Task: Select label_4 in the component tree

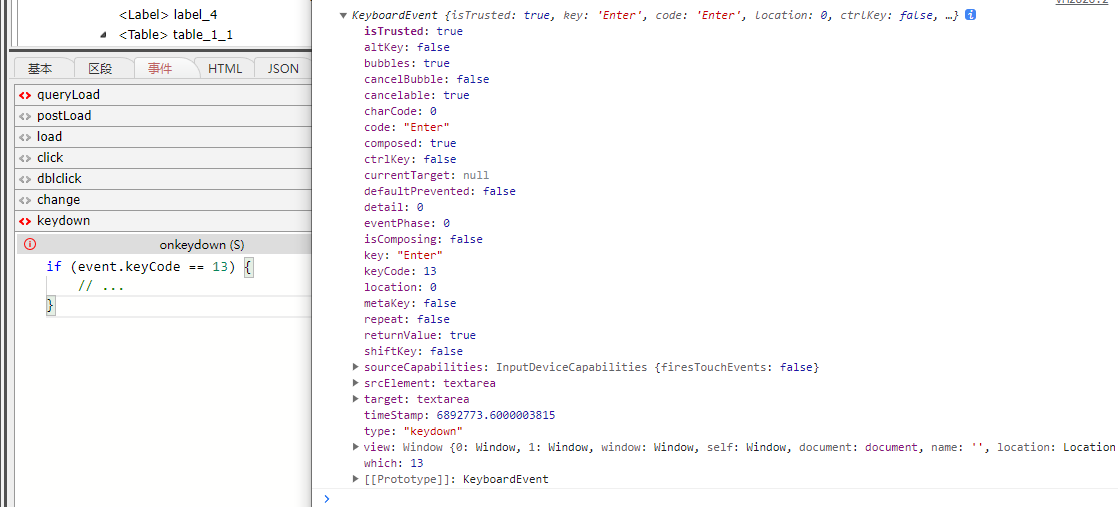Action: pos(168,14)
